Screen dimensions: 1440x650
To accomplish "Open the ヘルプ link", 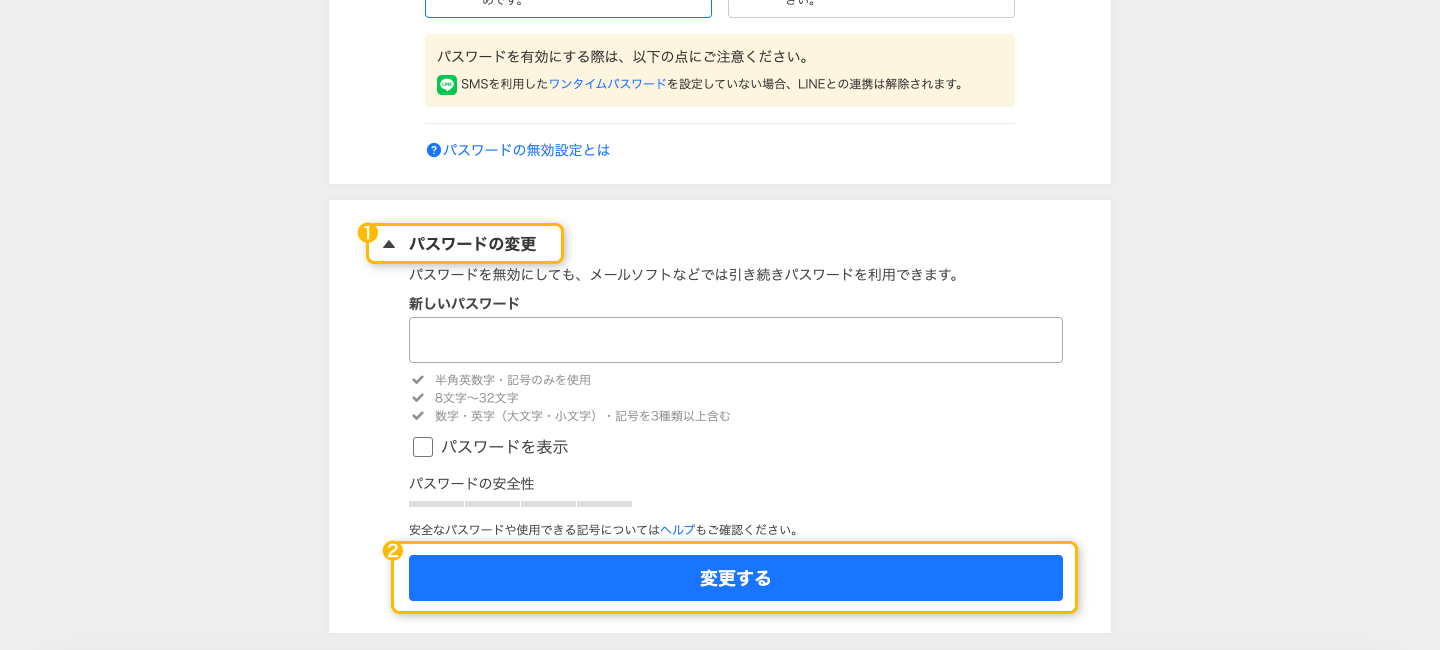I will [x=677, y=530].
